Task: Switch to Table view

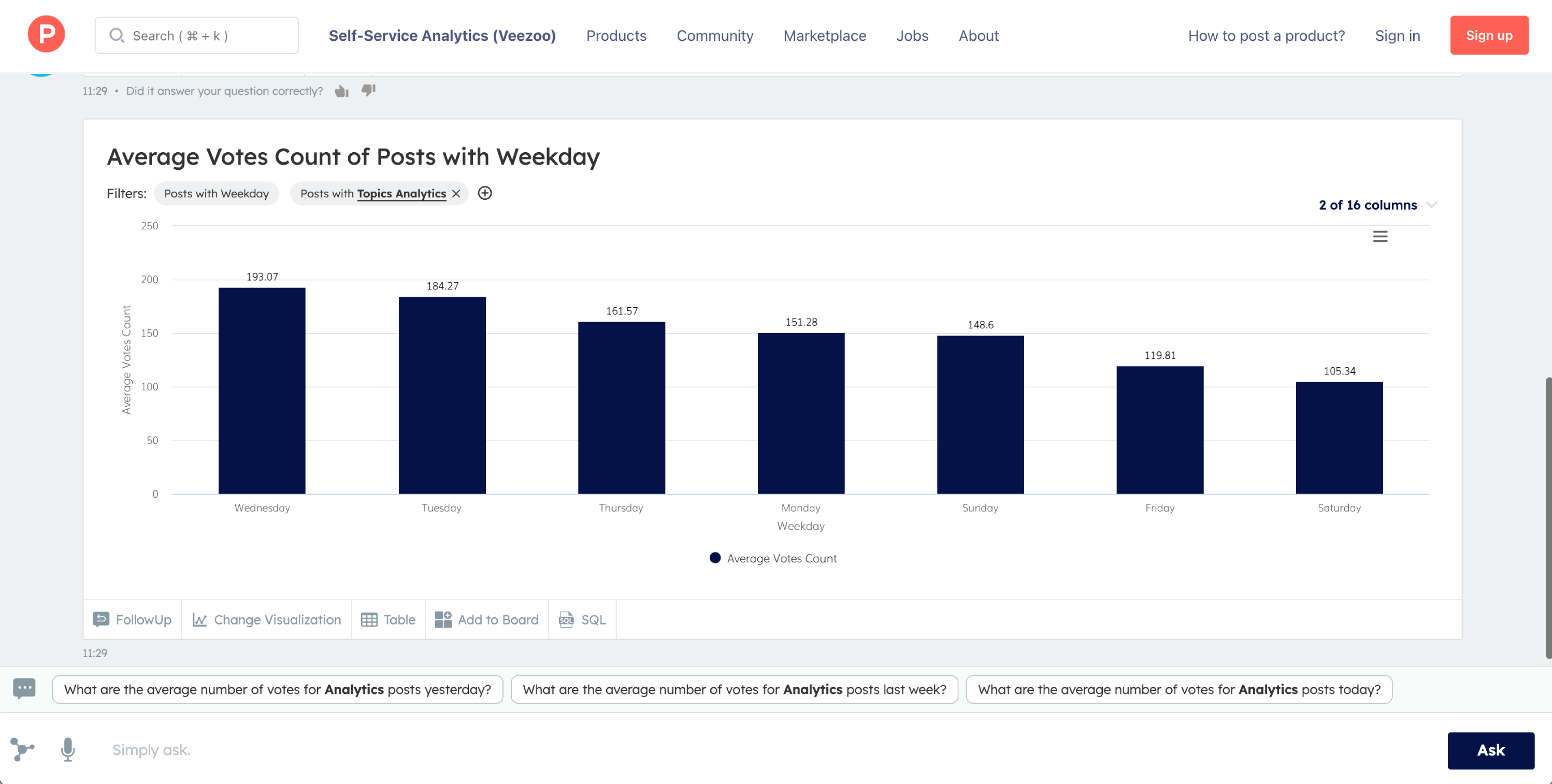Action: (388, 620)
